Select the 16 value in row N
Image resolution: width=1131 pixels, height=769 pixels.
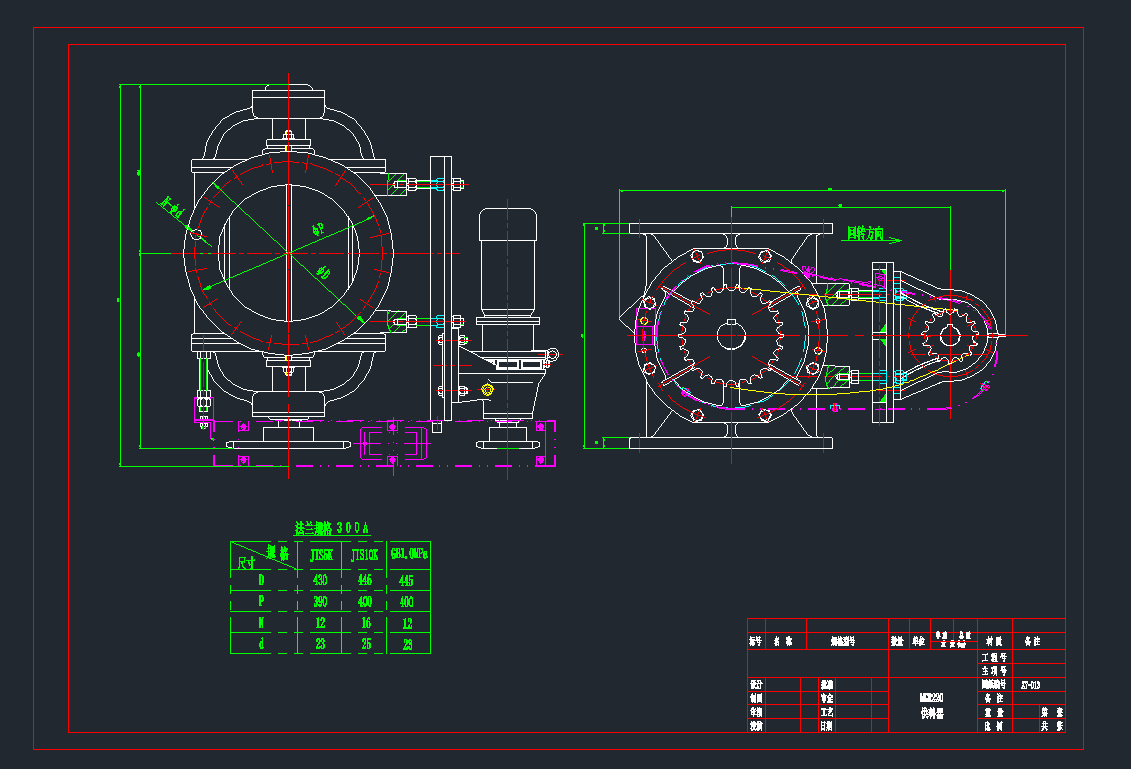coord(365,622)
